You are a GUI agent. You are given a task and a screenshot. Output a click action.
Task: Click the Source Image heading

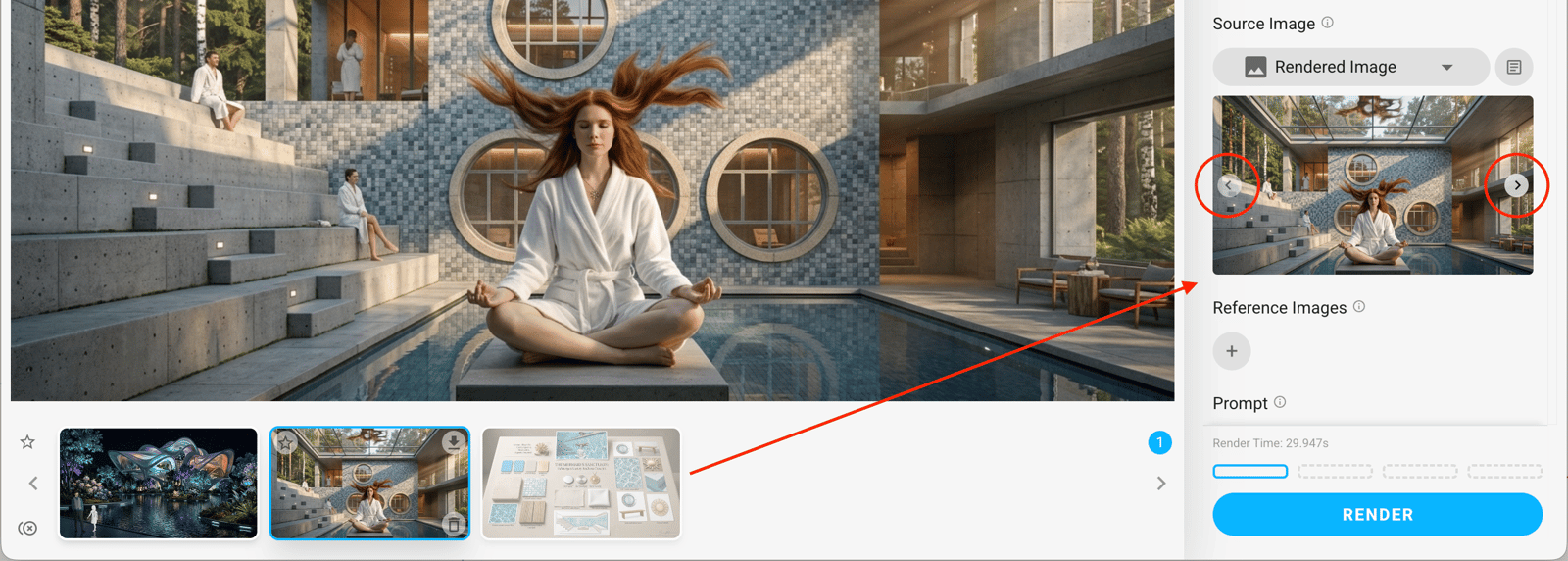(x=1263, y=24)
